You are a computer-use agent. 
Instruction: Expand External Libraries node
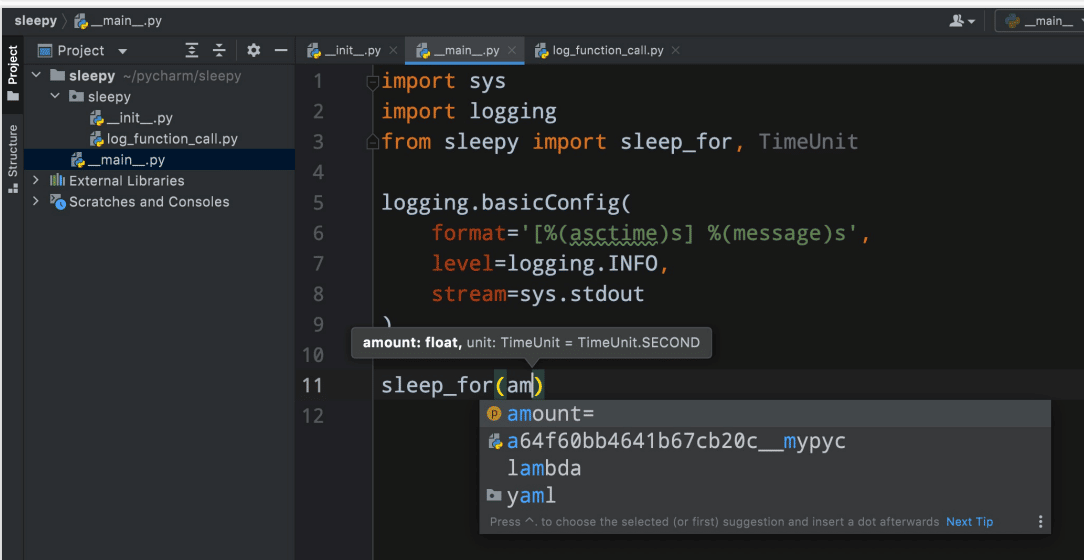(37, 181)
